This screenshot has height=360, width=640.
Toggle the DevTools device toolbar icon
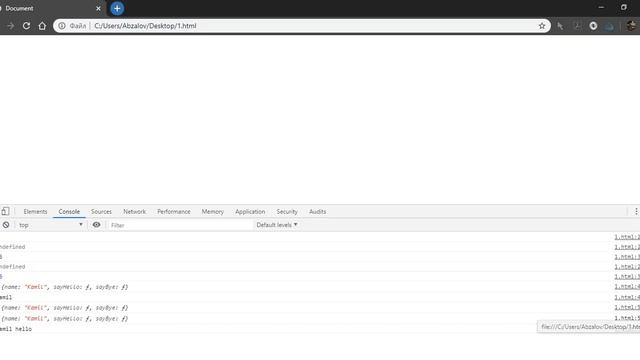coord(5,211)
